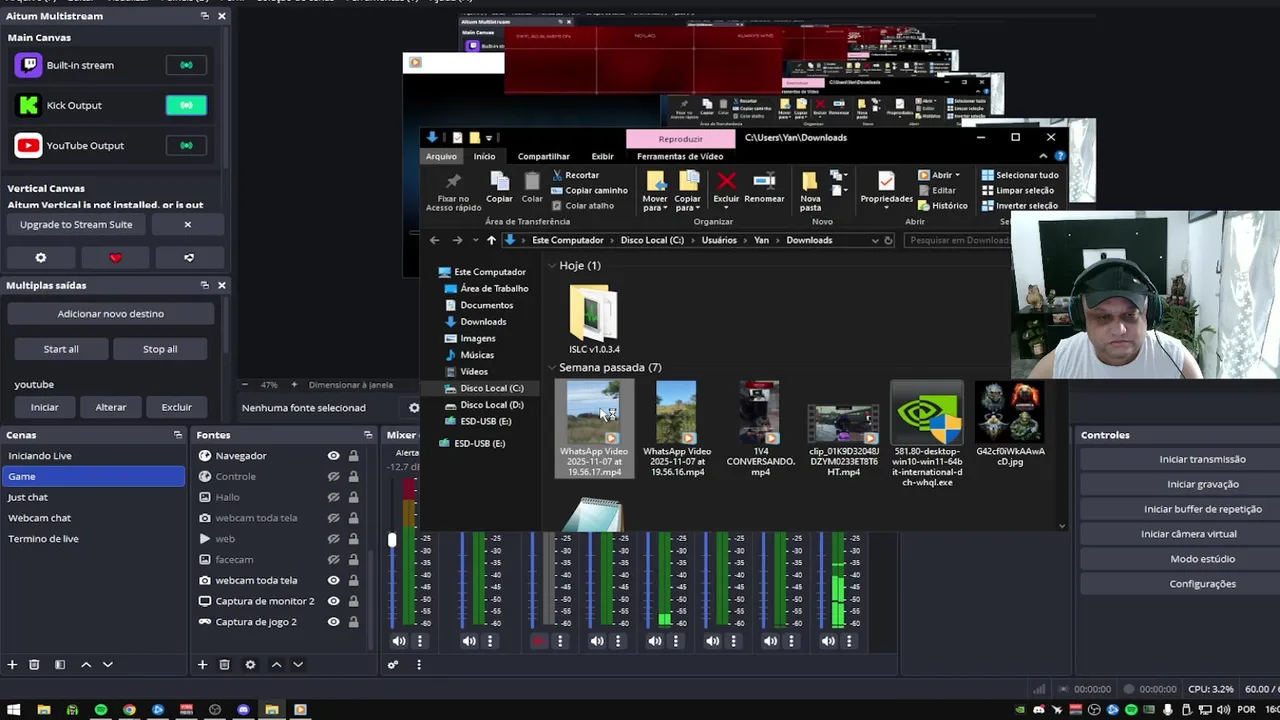Hide the Navegador source with its eye icon
Viewport: 1280px width, 720px height.
pyautogui.click(x=334, y=456)
